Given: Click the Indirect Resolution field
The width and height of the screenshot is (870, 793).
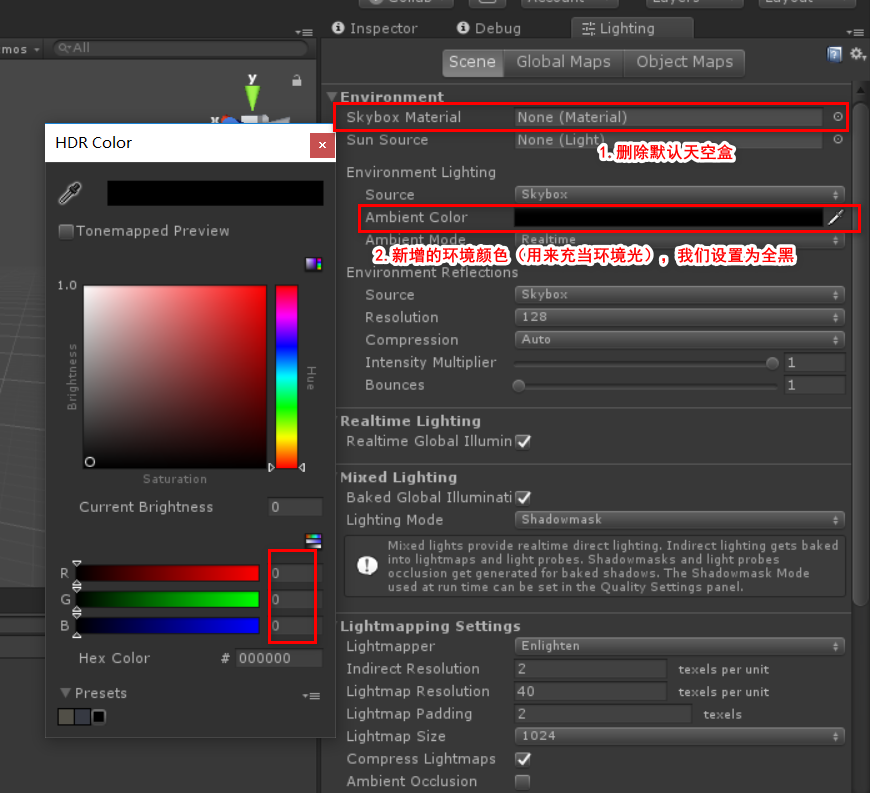Looking at the screenshot, I should coord(590,669).
